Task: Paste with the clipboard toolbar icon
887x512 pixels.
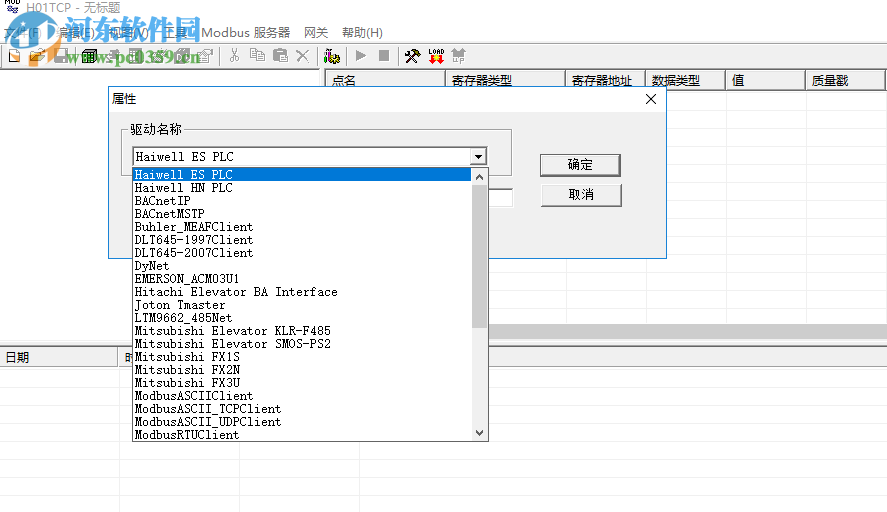Action: click(x=280, y=55)
